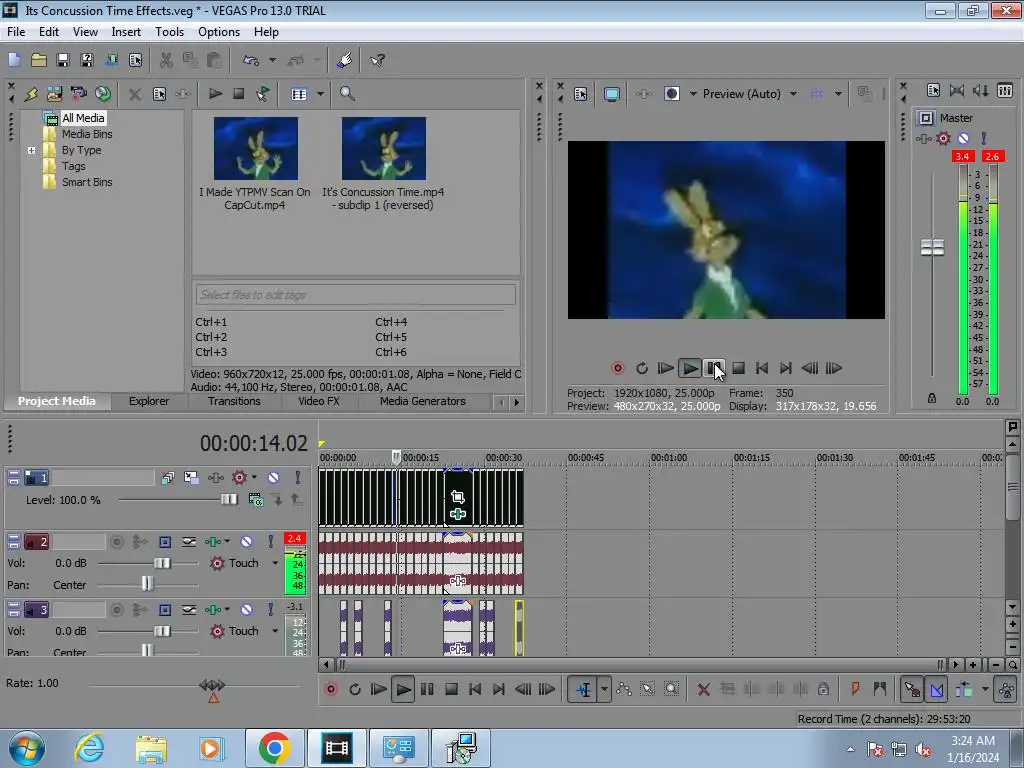This screenshot has height=768, width=1024.
Task: Click the What's This help pointer icon
Action: point(377,60)
